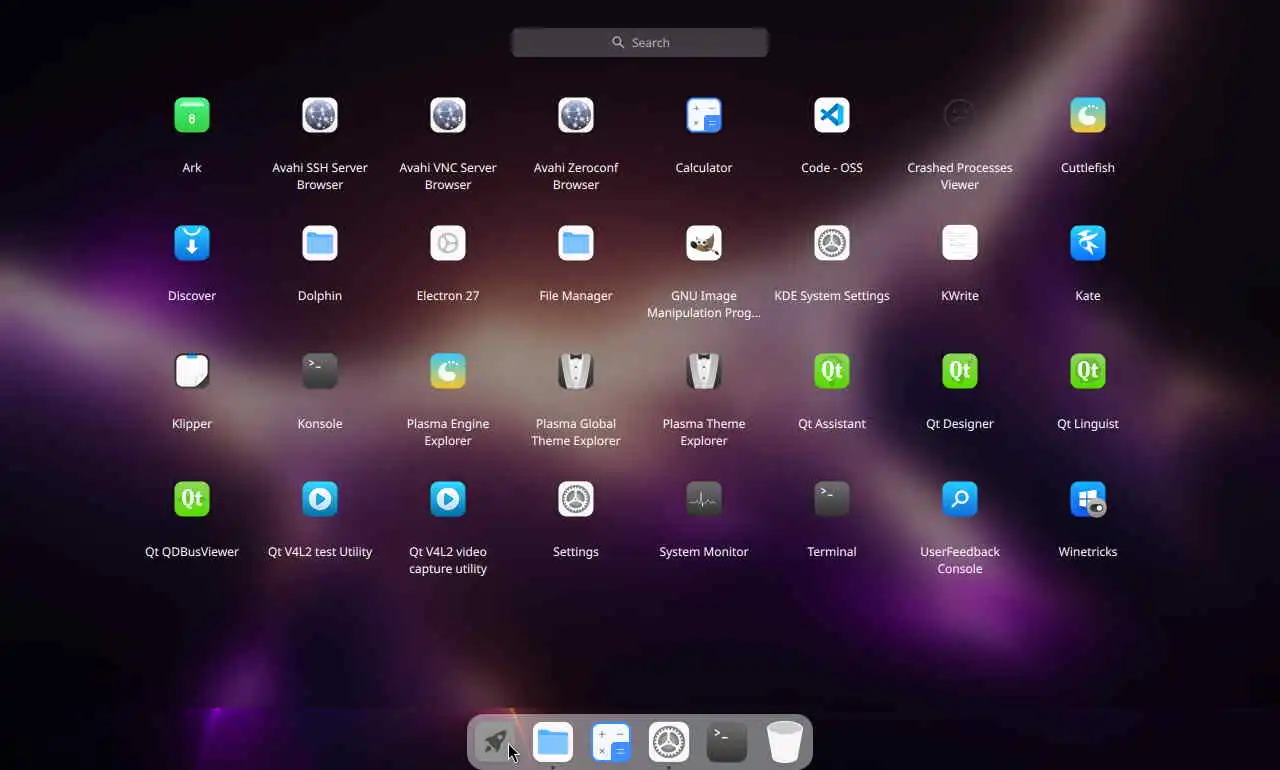This screenshot has height=770, width=1280.
Task: Open Qt Assistant
Action: 832,371
